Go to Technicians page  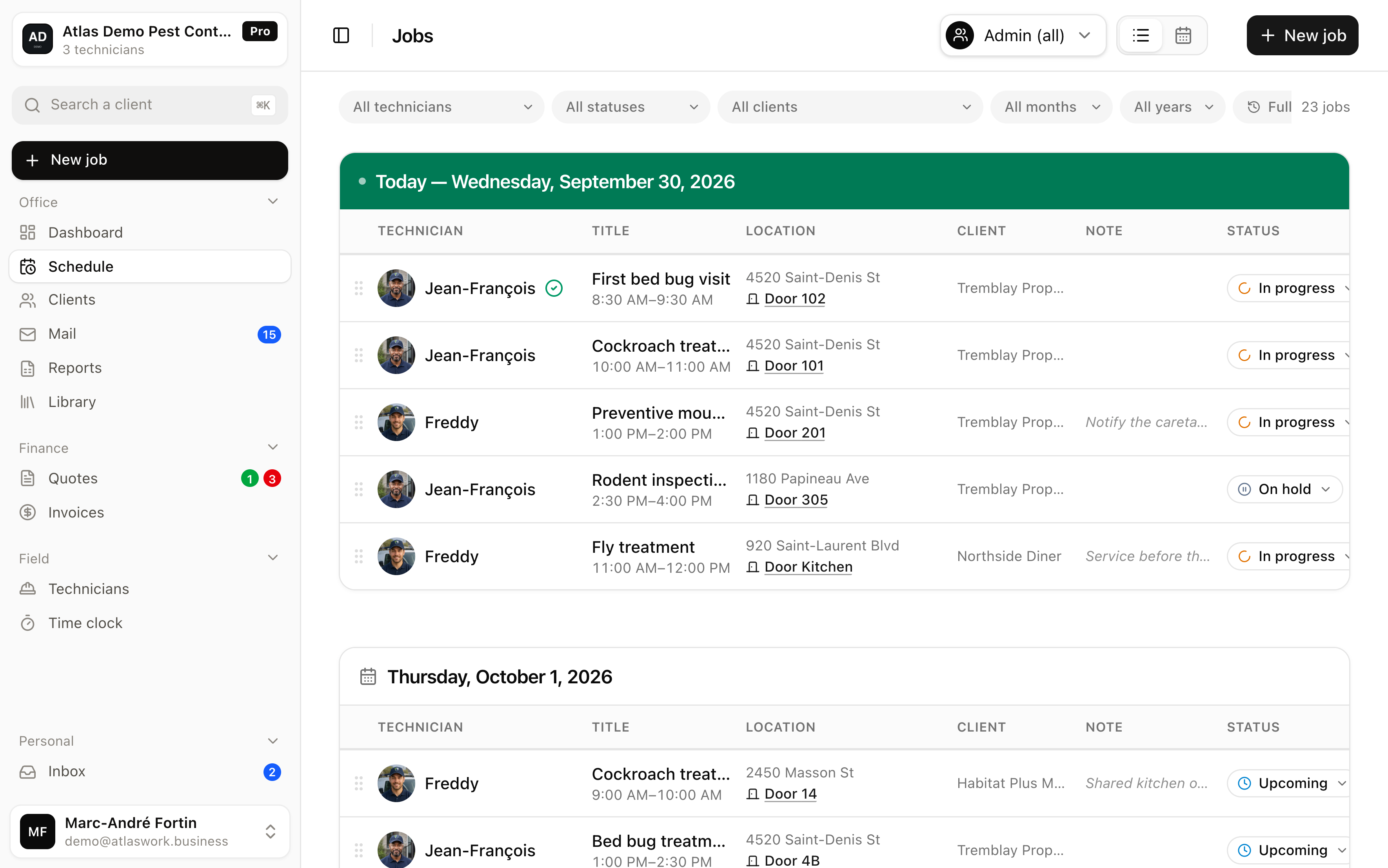(x=150, y=589)
